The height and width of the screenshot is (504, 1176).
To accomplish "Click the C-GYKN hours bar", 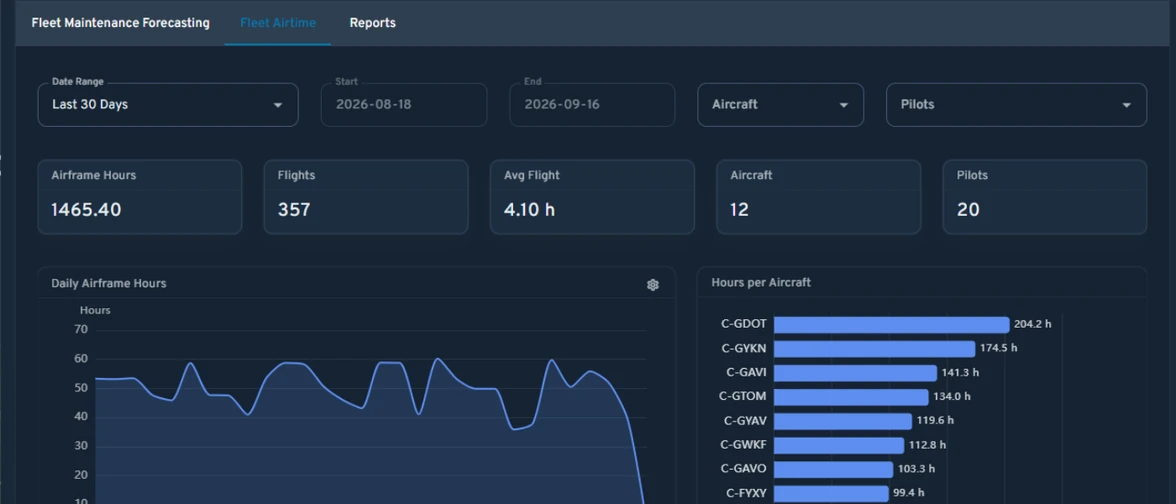I will [874, 349].
